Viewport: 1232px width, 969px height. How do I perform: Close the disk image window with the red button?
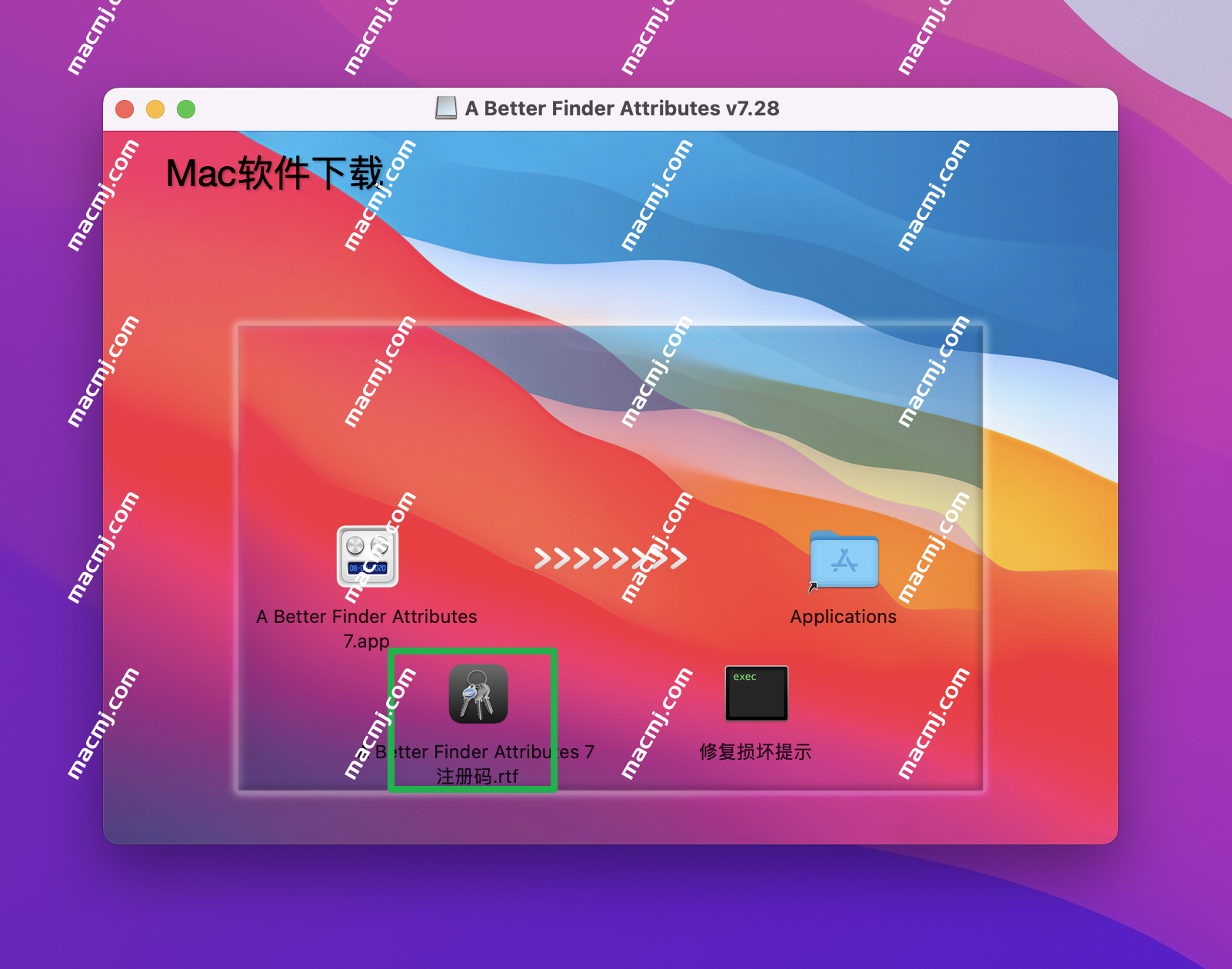125,109
